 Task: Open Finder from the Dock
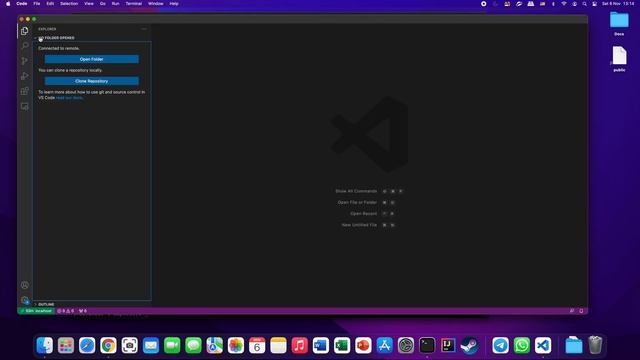pos(44,345)
